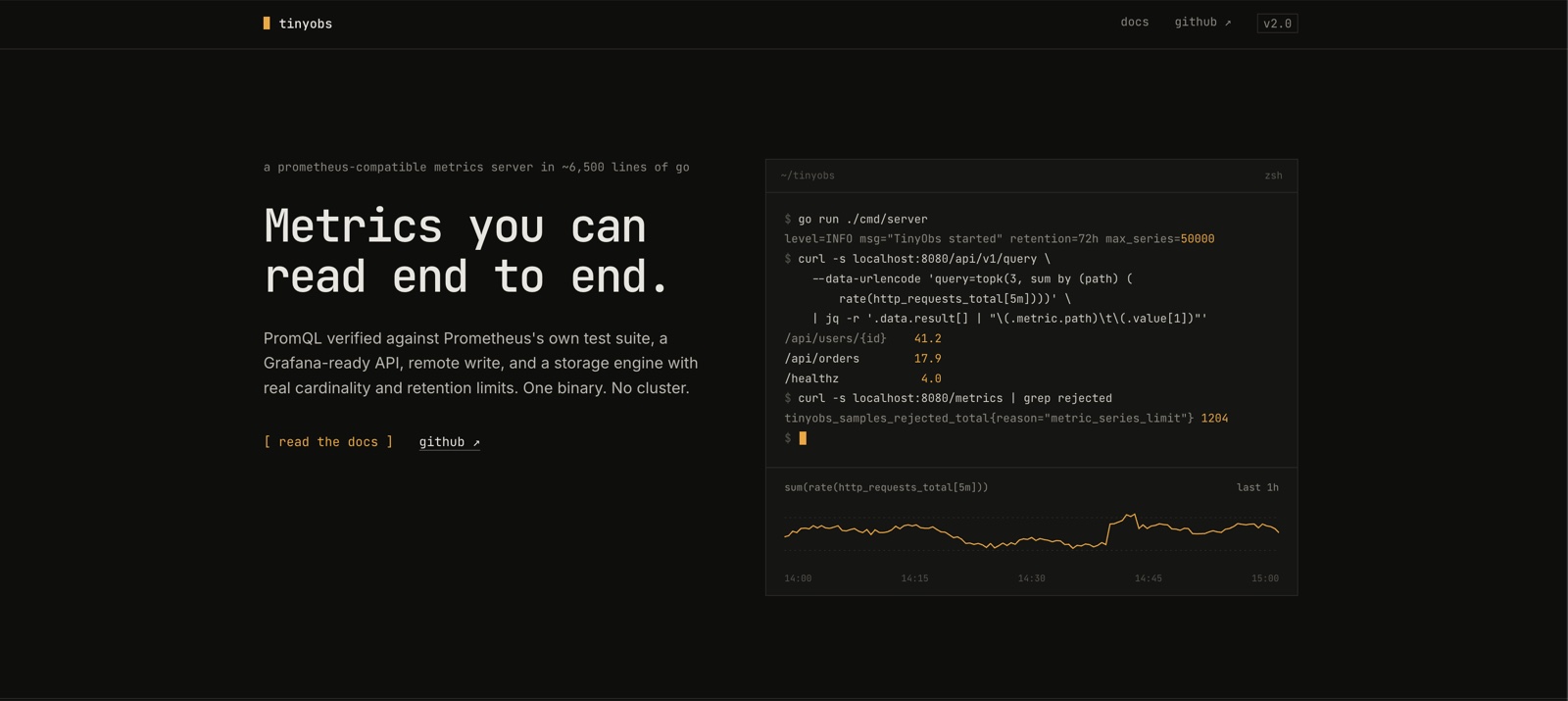Click the orange request rate line chart
1568x701 pixels.
pos(1031,530)
